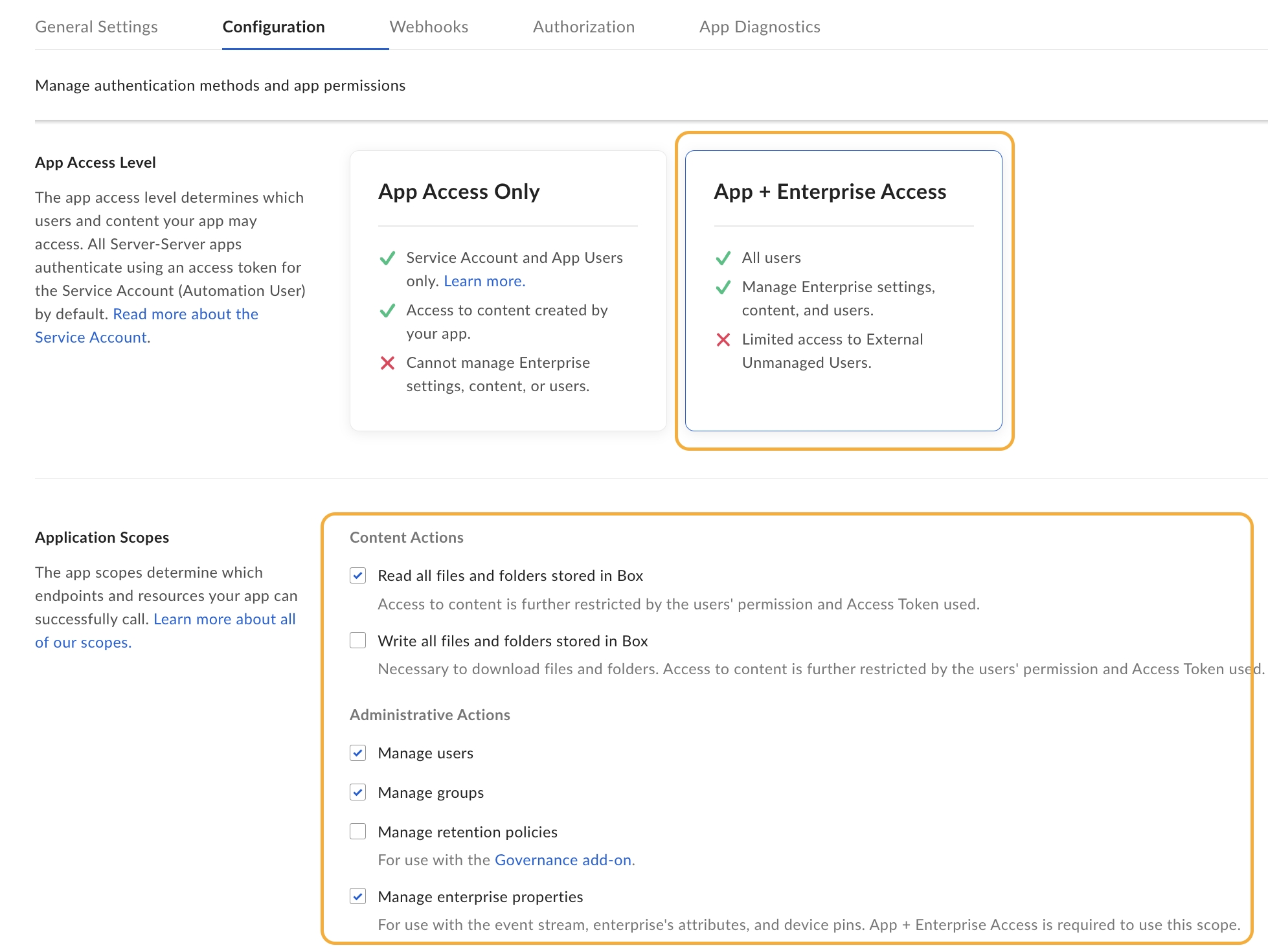Screen dimensions: 1268x952
Task: Go to the Authorization tab
Action: (x=583, y=27)
